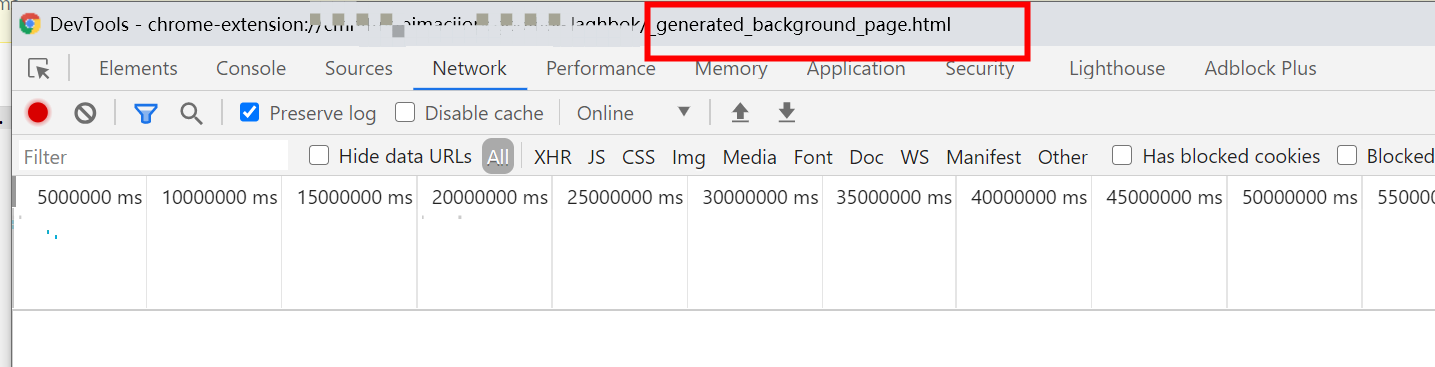1435x367 pixels.
Task: Toggle the filter funnel icon
Action: pyautogui.click(x=146, y=113)
